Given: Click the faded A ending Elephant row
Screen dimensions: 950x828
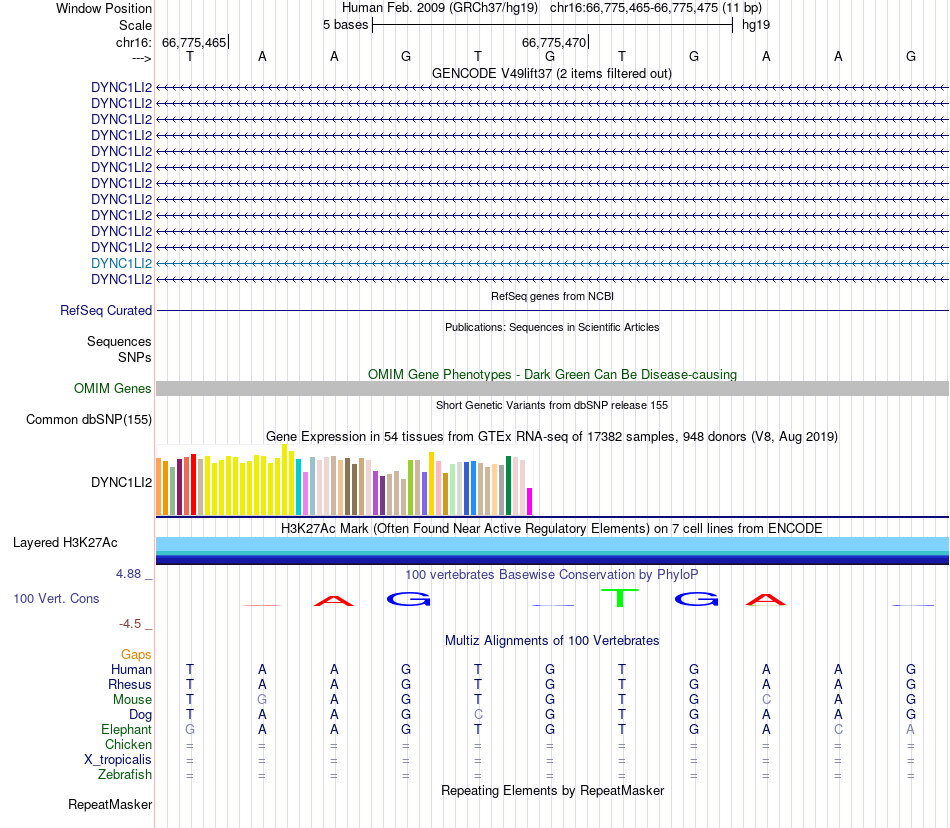Looking at the screenshot, I should tap(910, 729).
